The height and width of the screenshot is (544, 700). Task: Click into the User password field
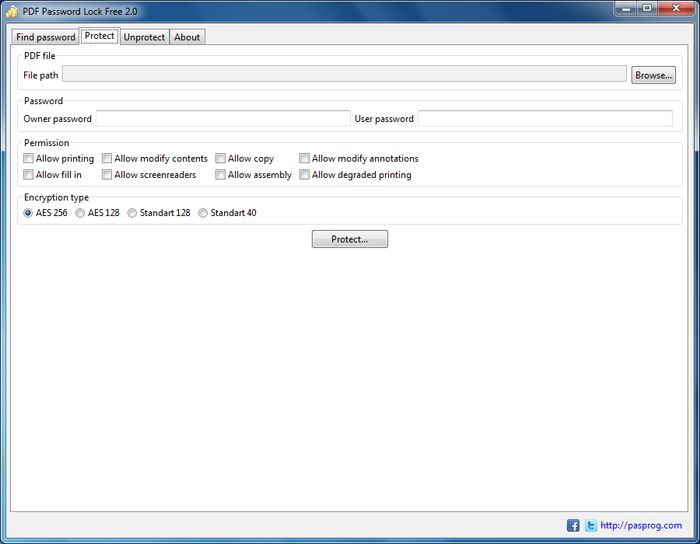tap(545, 119)
